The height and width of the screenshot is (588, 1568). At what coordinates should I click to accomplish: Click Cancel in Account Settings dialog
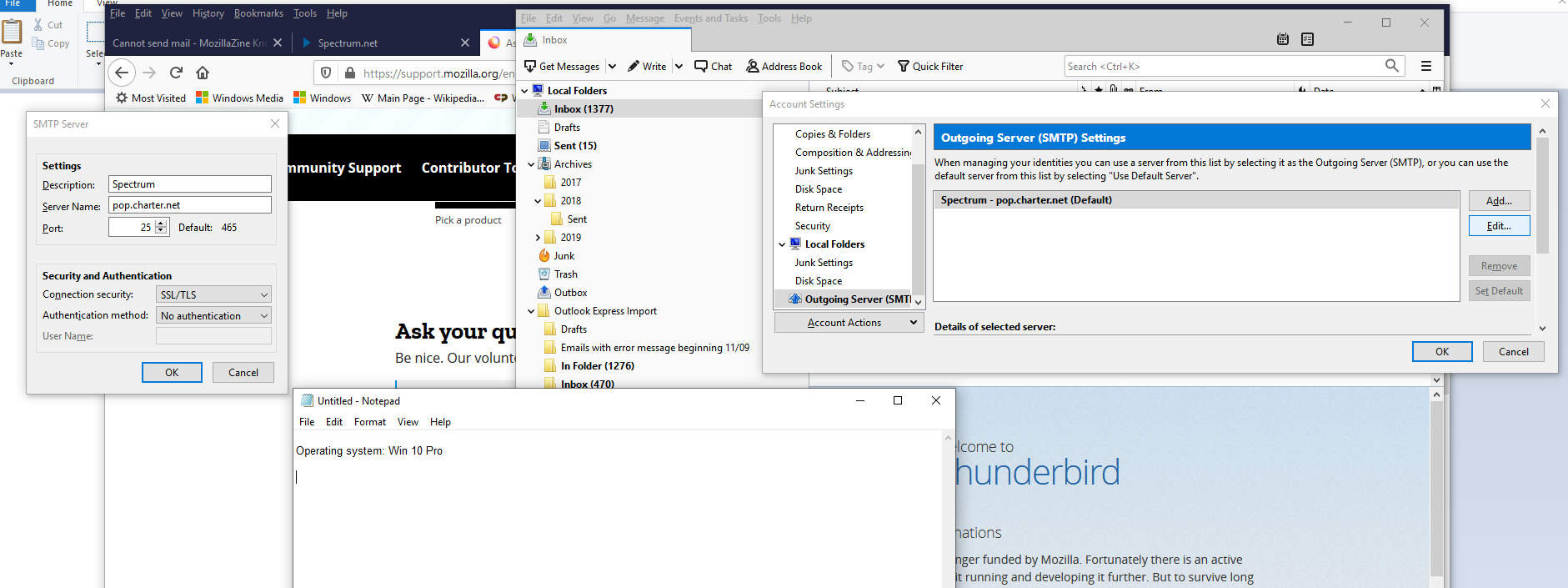1514,352
